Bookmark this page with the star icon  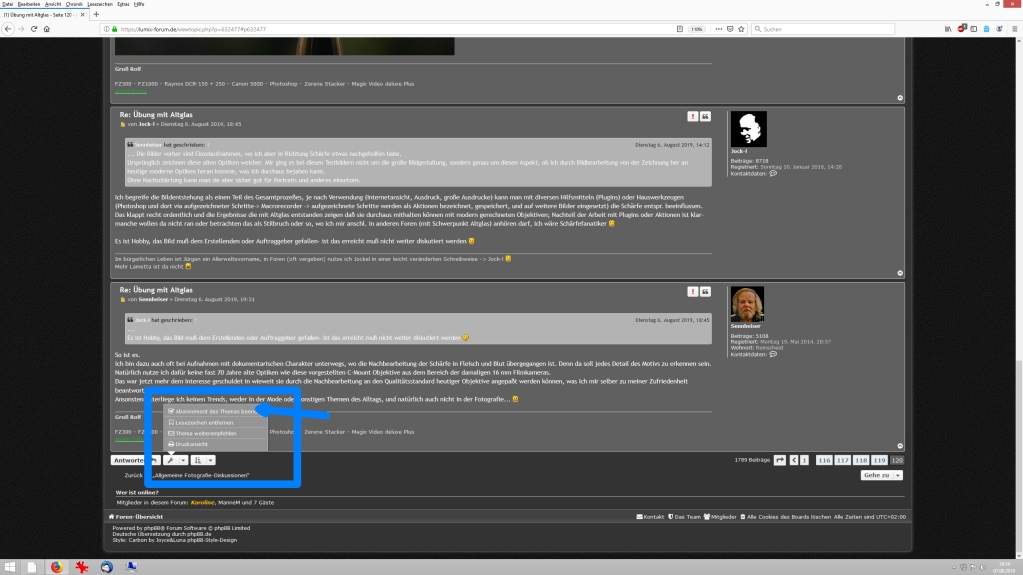click(741, 29)
